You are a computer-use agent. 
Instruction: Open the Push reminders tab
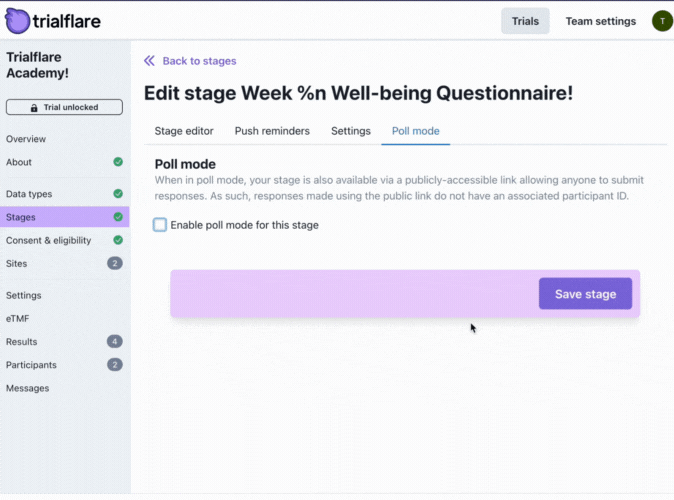[272, 131]
